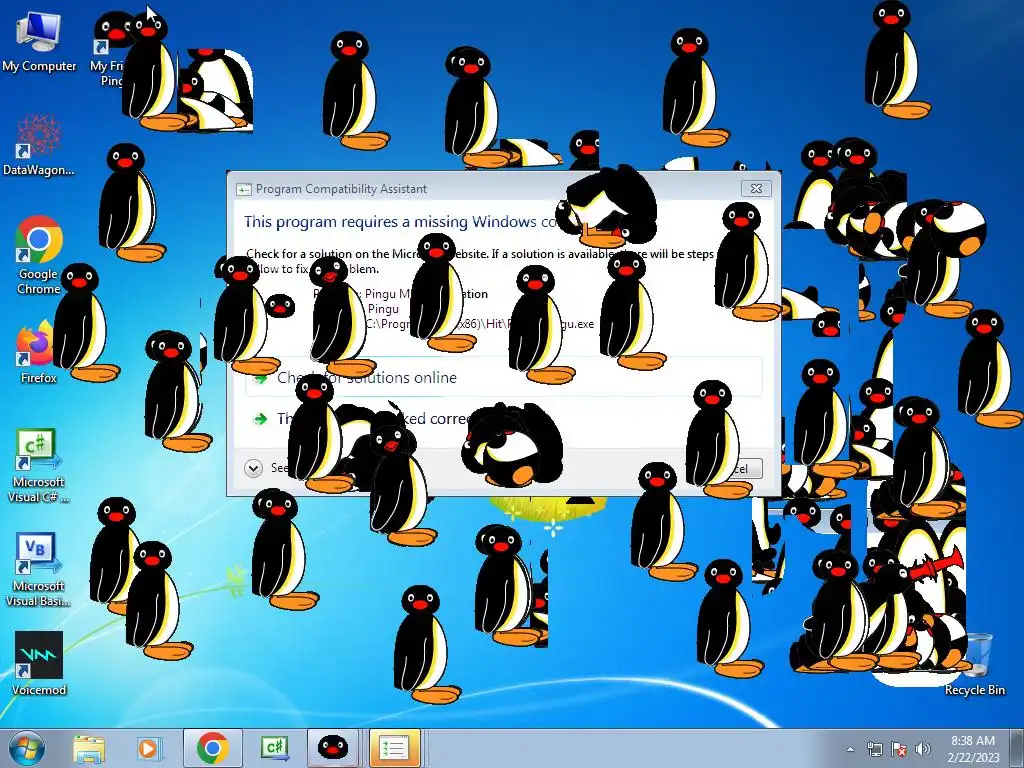Choose Check for solutions online
The width and height of the screenshot is (1024, 768).
click(504, 377)
